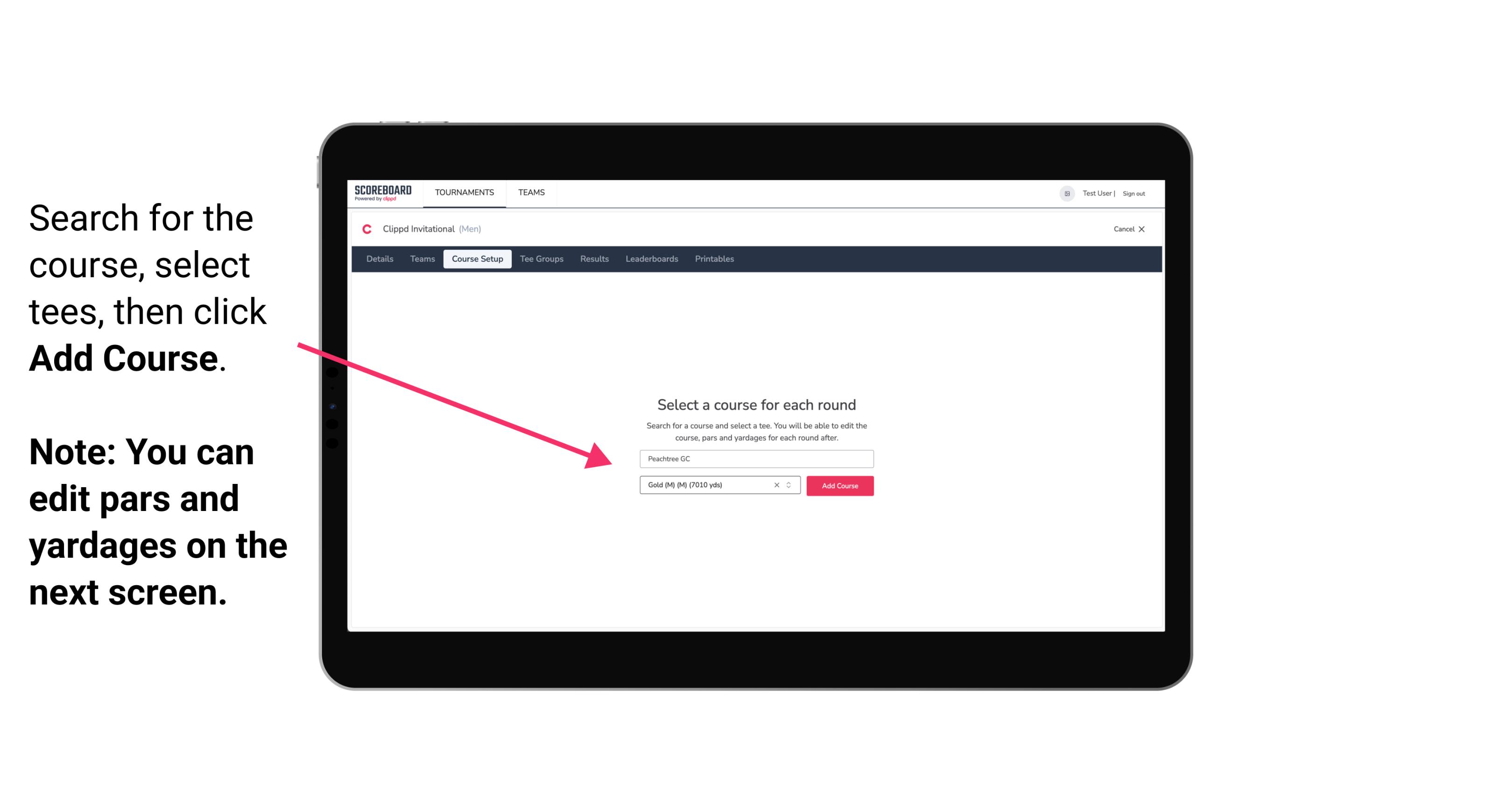Switch to the Details tab

tap(379, 259)
